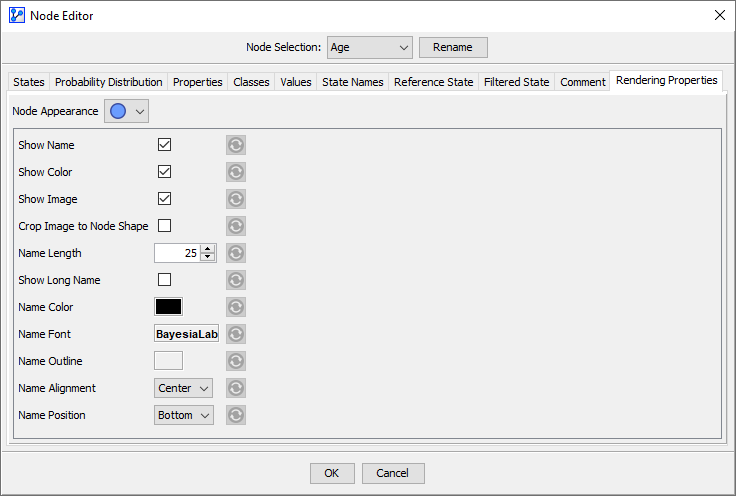This screenshot has height=496, width=736.
Task: Click the Rename button
Action: 453,47
